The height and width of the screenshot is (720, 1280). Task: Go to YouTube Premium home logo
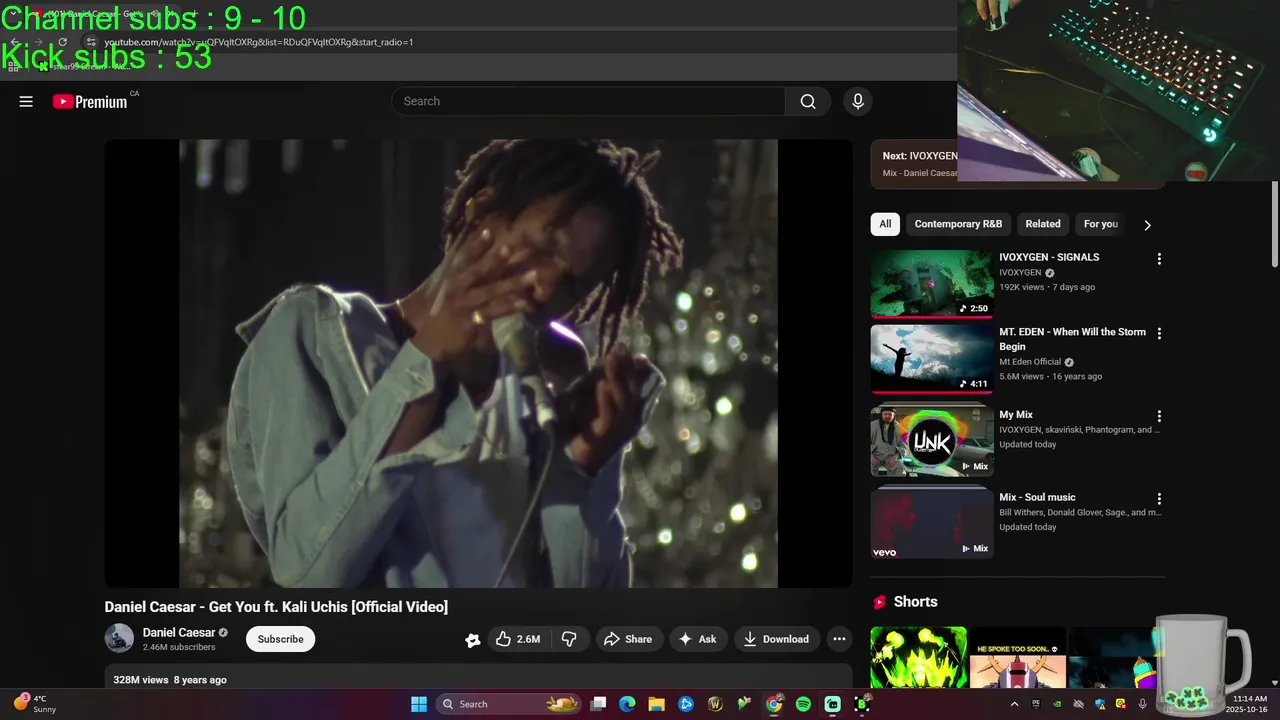coord(91,101)
